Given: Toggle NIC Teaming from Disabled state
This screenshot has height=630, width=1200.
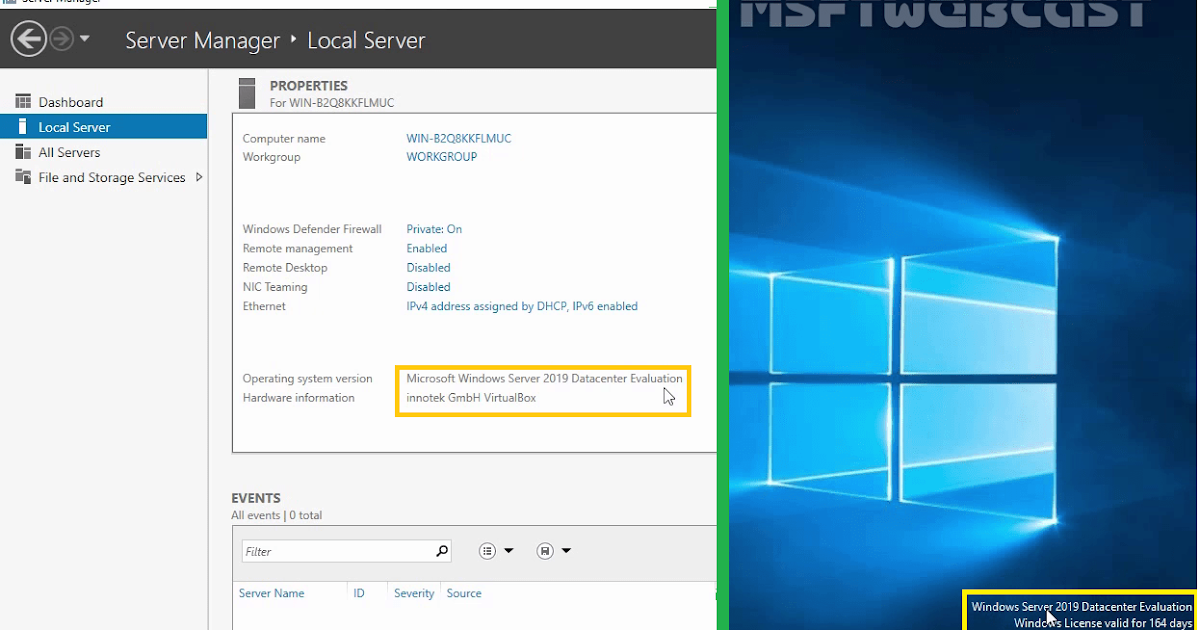Looking at the screenshot, I should 428,286.
